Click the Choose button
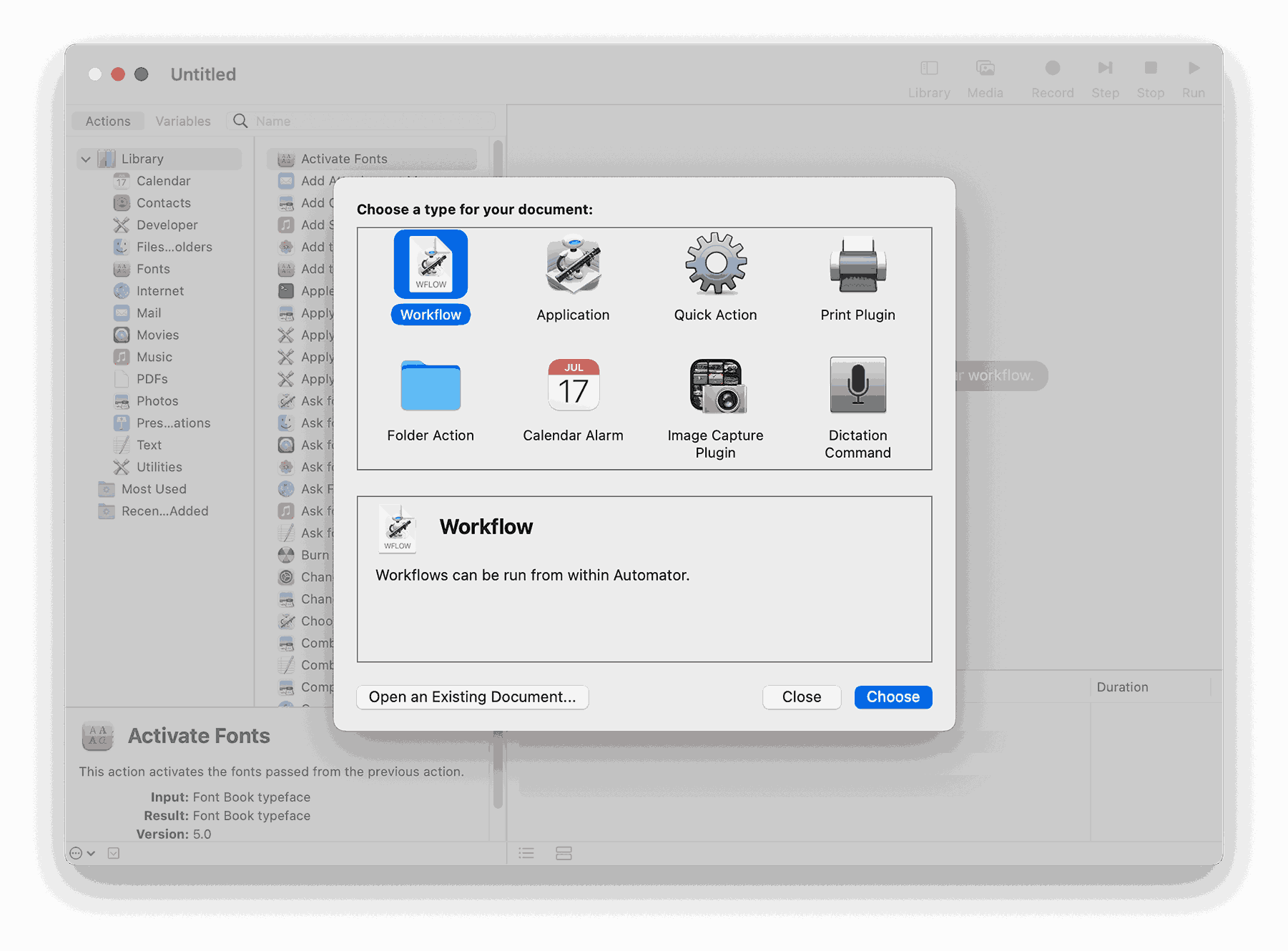 point(893,696)
